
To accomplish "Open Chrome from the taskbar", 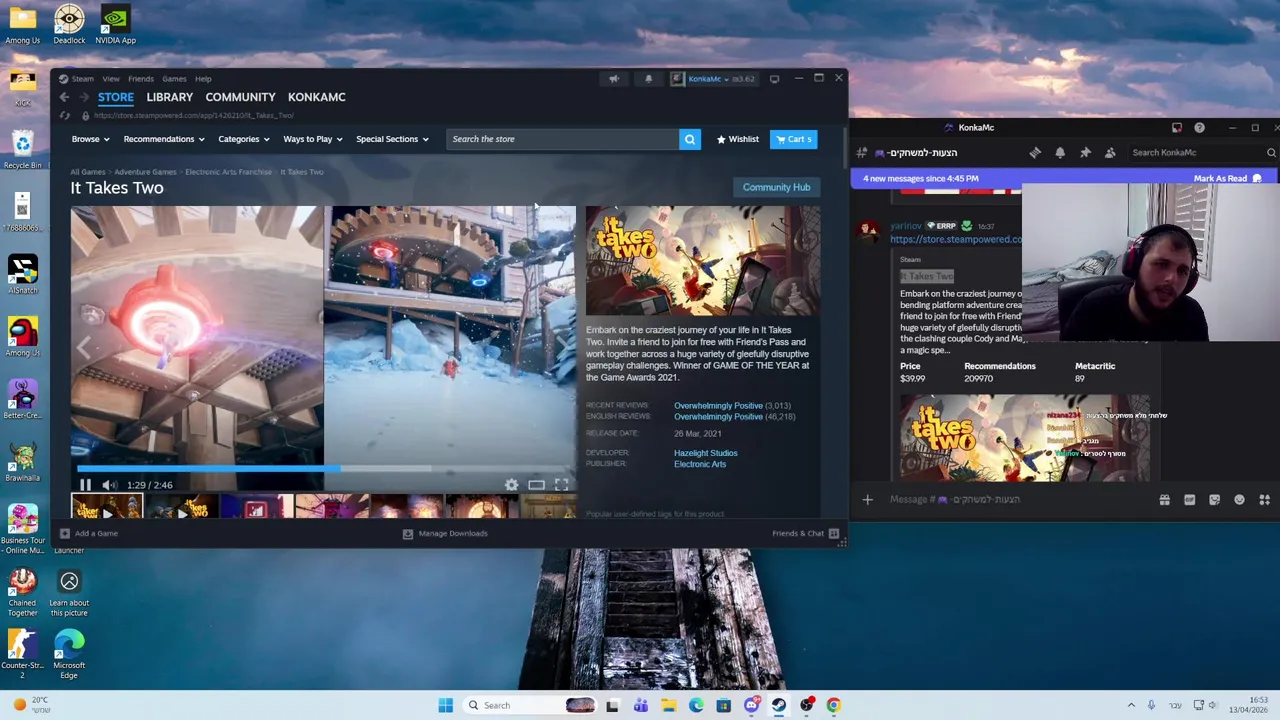I will [833, 705].
